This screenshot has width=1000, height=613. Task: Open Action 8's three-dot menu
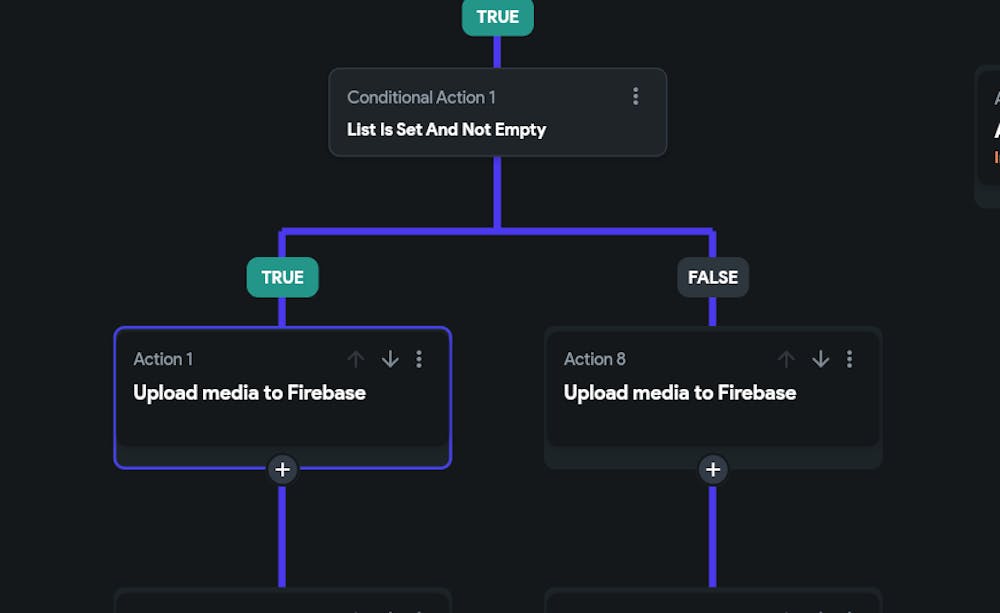coord(850,359)
